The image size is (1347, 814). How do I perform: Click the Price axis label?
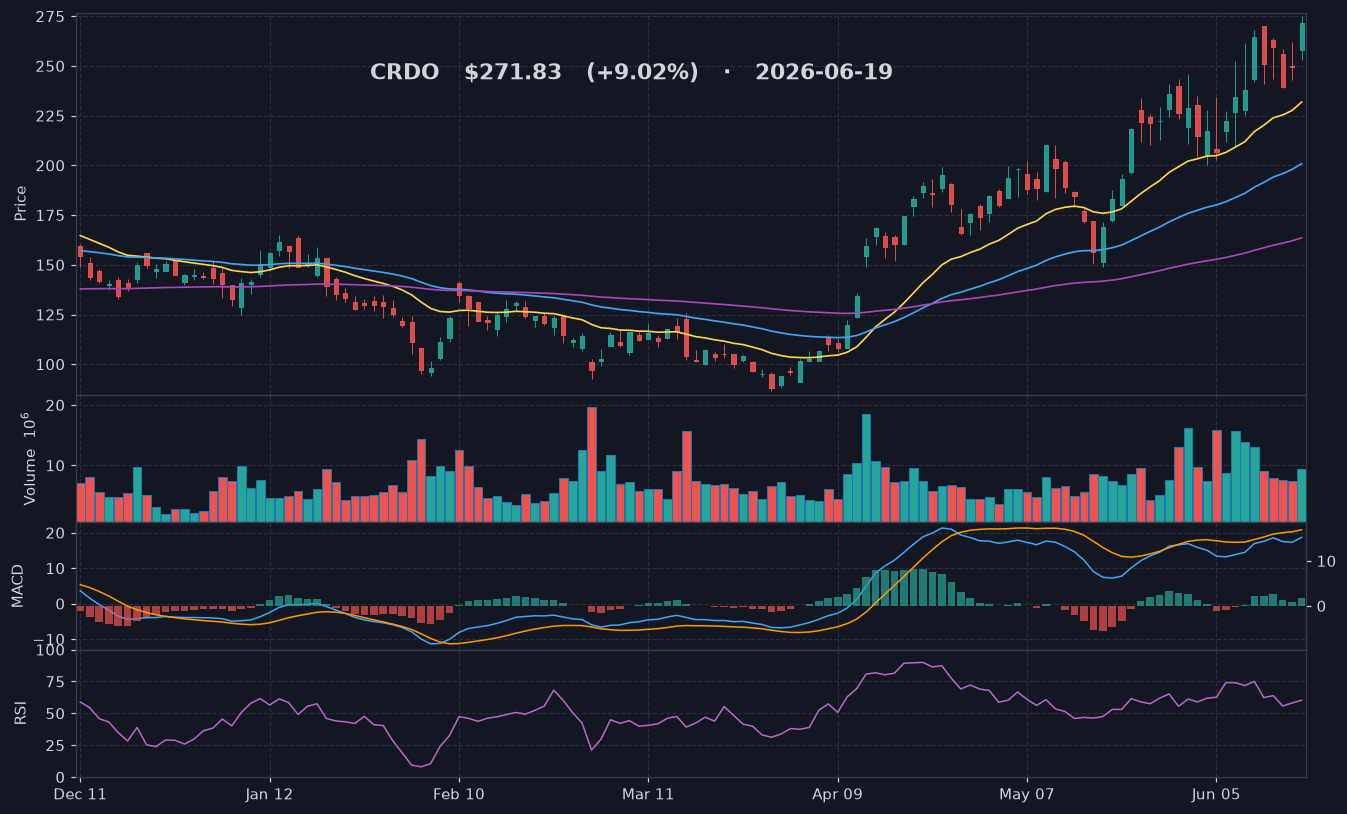tap(20, 203)
